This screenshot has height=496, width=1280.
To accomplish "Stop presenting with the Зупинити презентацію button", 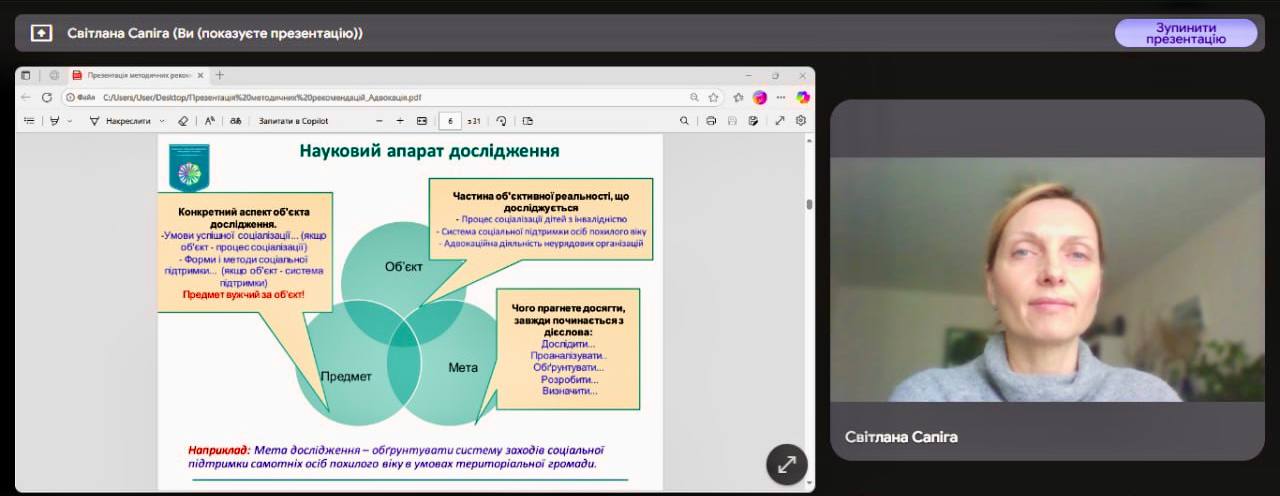I will click(1185, 33).
